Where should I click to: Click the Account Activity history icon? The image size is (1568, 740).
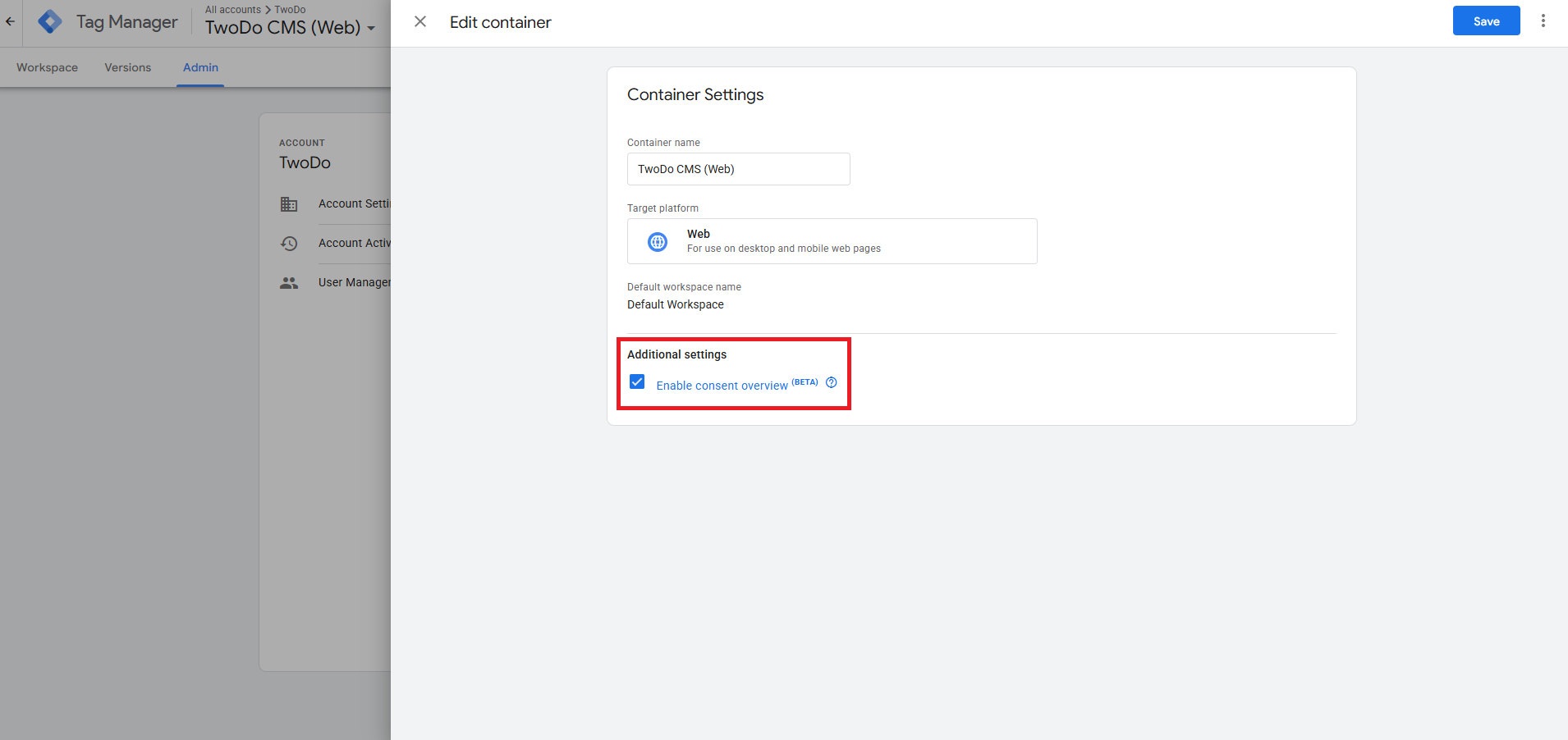click(290, 243)
